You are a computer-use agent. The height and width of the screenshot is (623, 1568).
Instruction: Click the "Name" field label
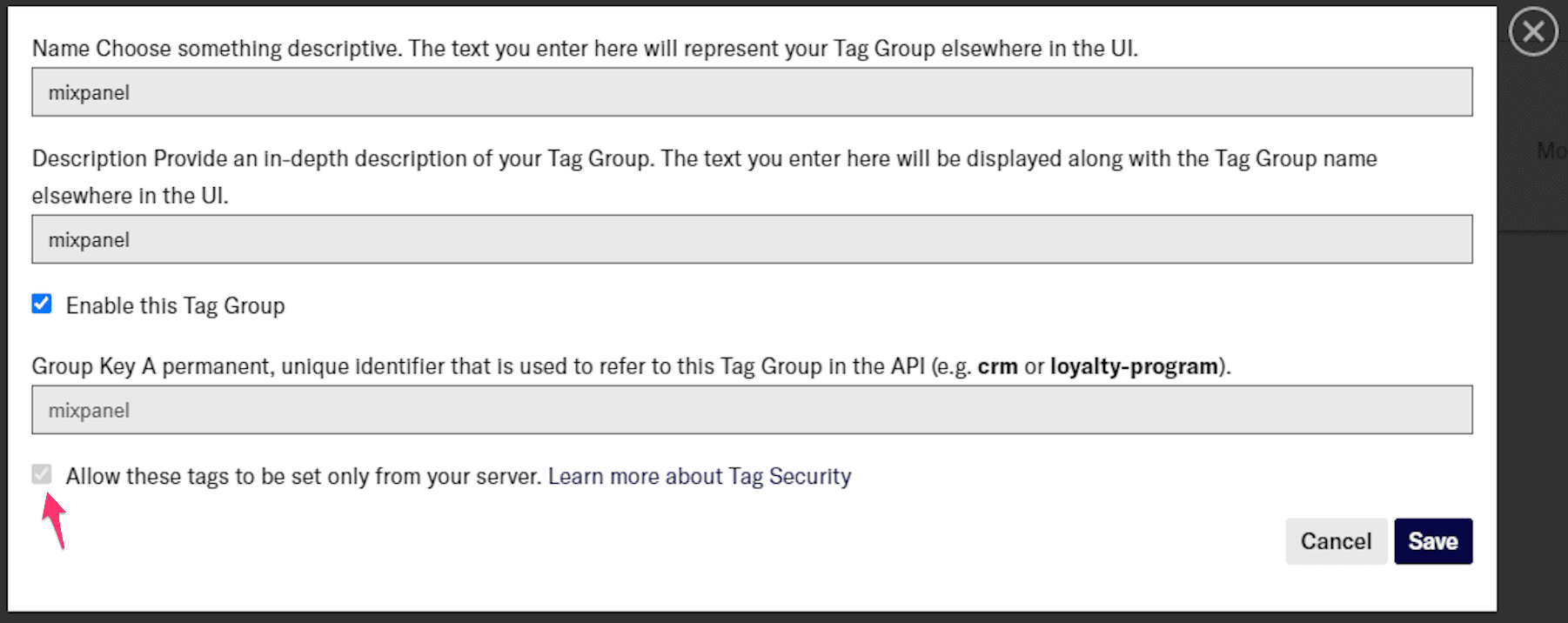[x=61, y=49]
